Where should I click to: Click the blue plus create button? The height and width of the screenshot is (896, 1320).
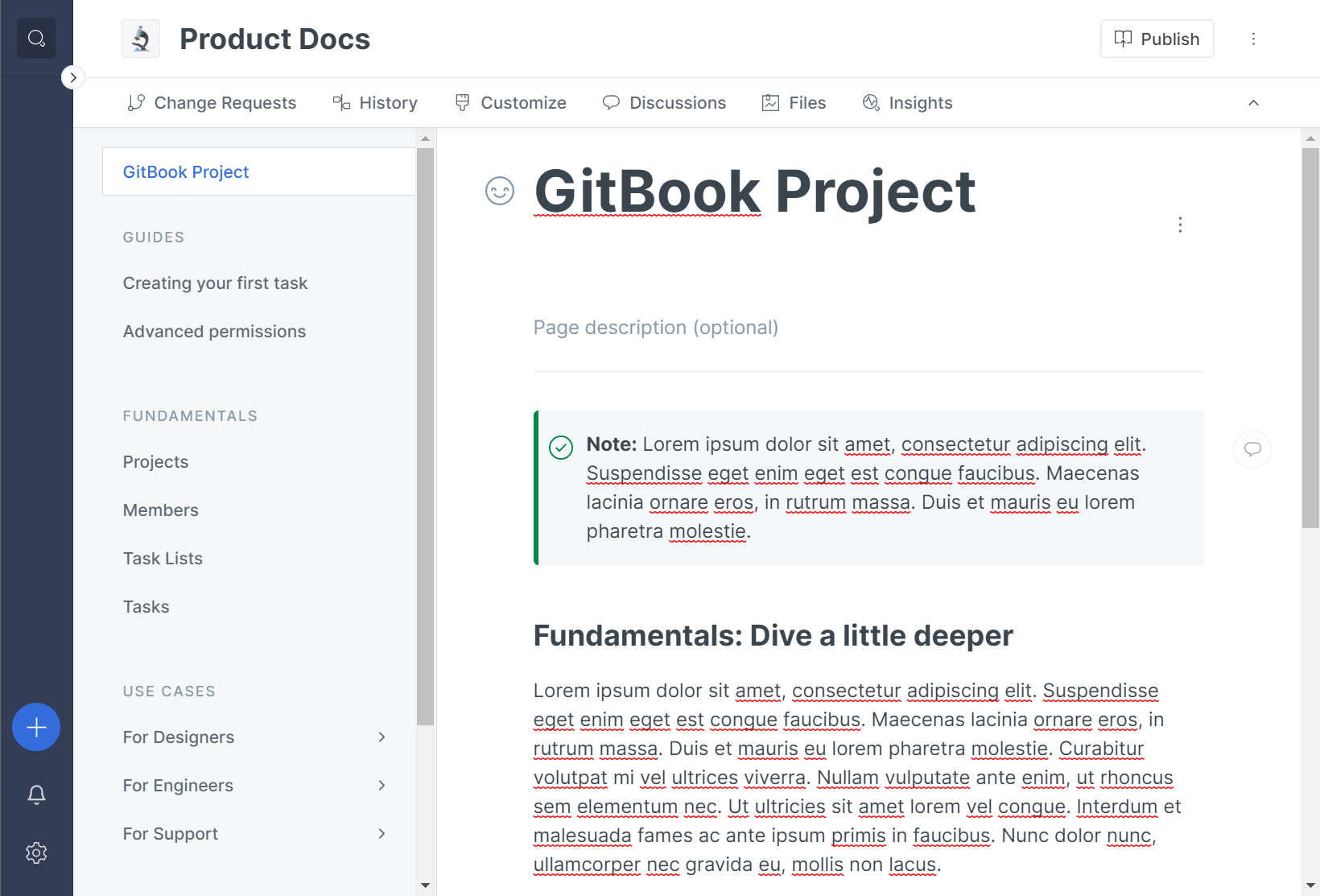(36, 728)
